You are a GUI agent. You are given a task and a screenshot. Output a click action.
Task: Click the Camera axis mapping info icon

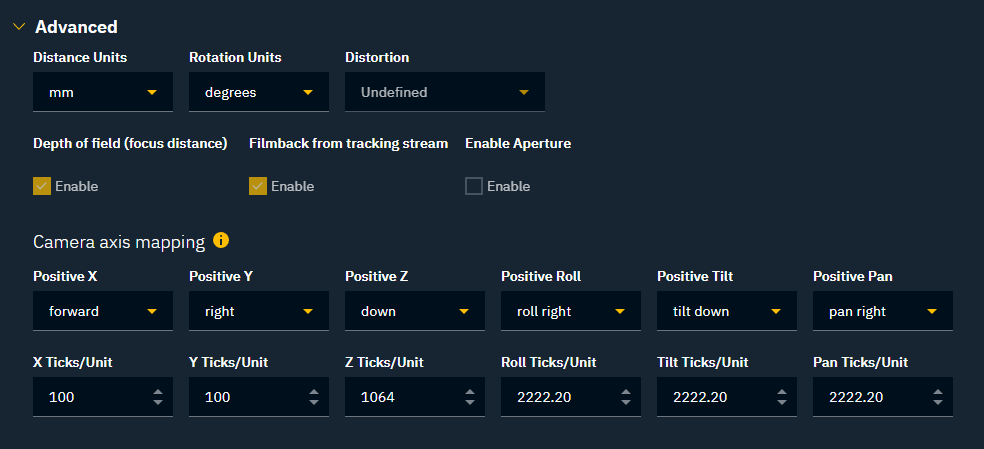[x=221, y=240]
